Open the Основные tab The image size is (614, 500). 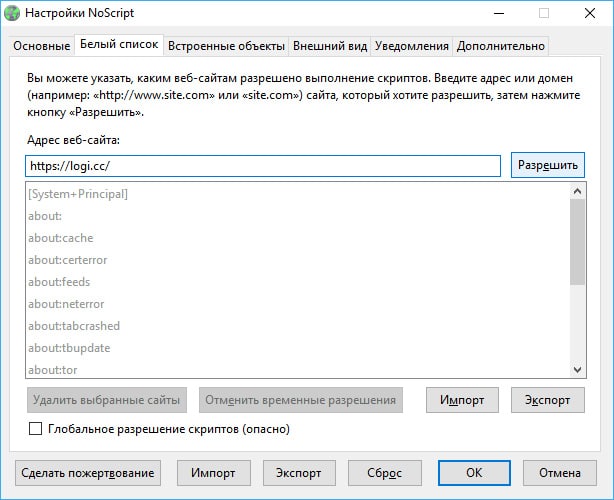coord(41,46)
